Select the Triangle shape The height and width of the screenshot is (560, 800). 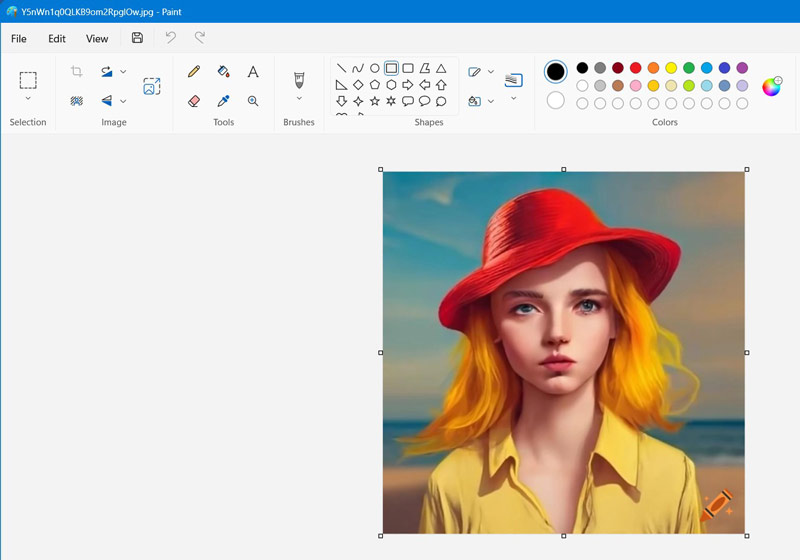(x=441, y=68)
